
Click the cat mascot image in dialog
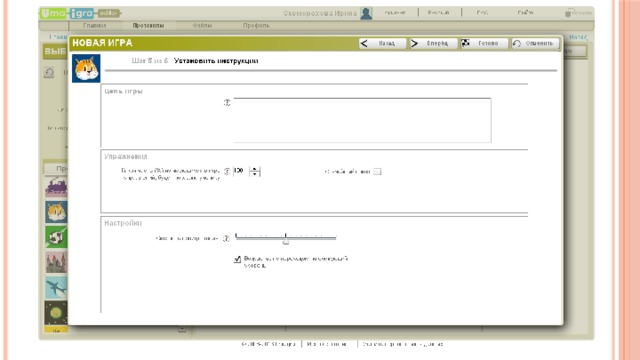click(86, 69)
